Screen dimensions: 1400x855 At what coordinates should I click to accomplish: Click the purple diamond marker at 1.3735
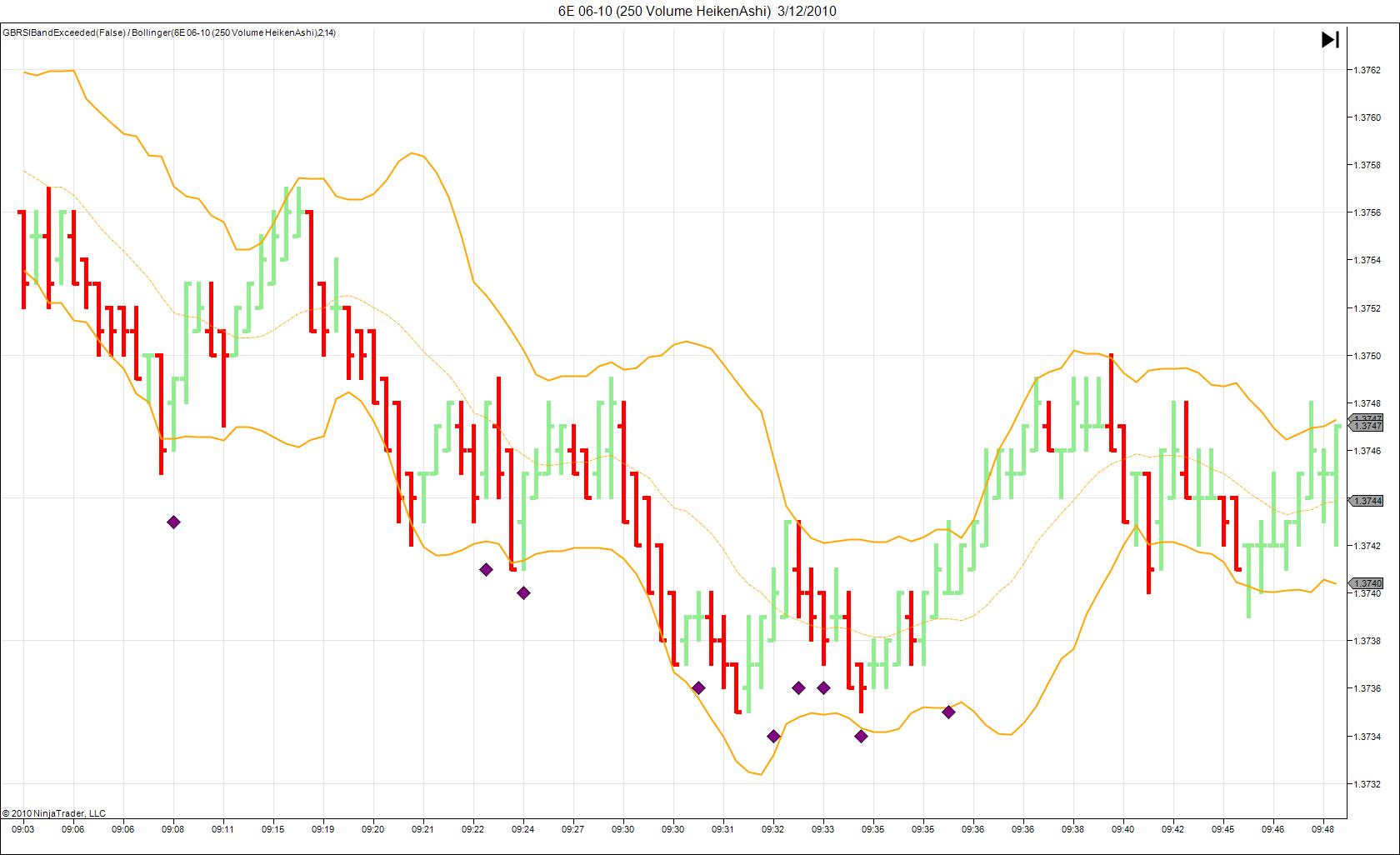(948, 712)
